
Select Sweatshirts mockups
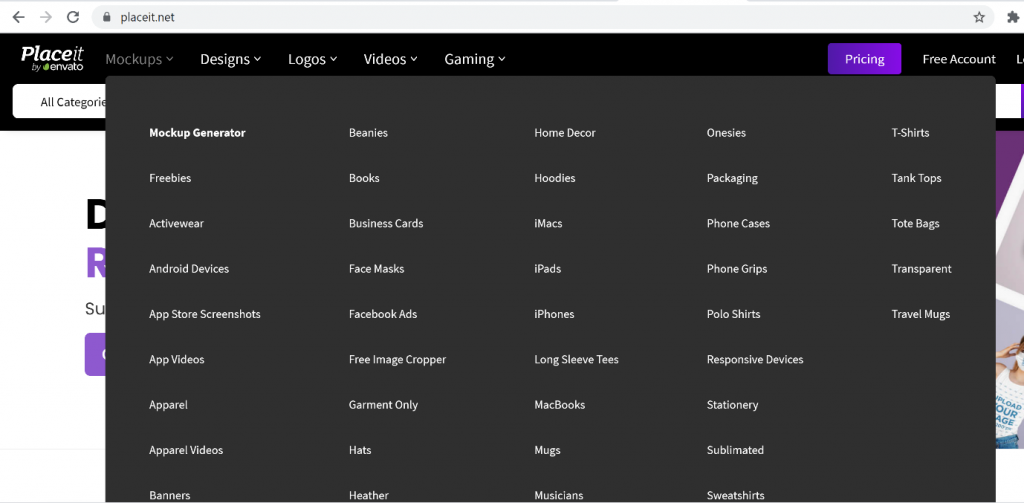[x=735, y=495]
